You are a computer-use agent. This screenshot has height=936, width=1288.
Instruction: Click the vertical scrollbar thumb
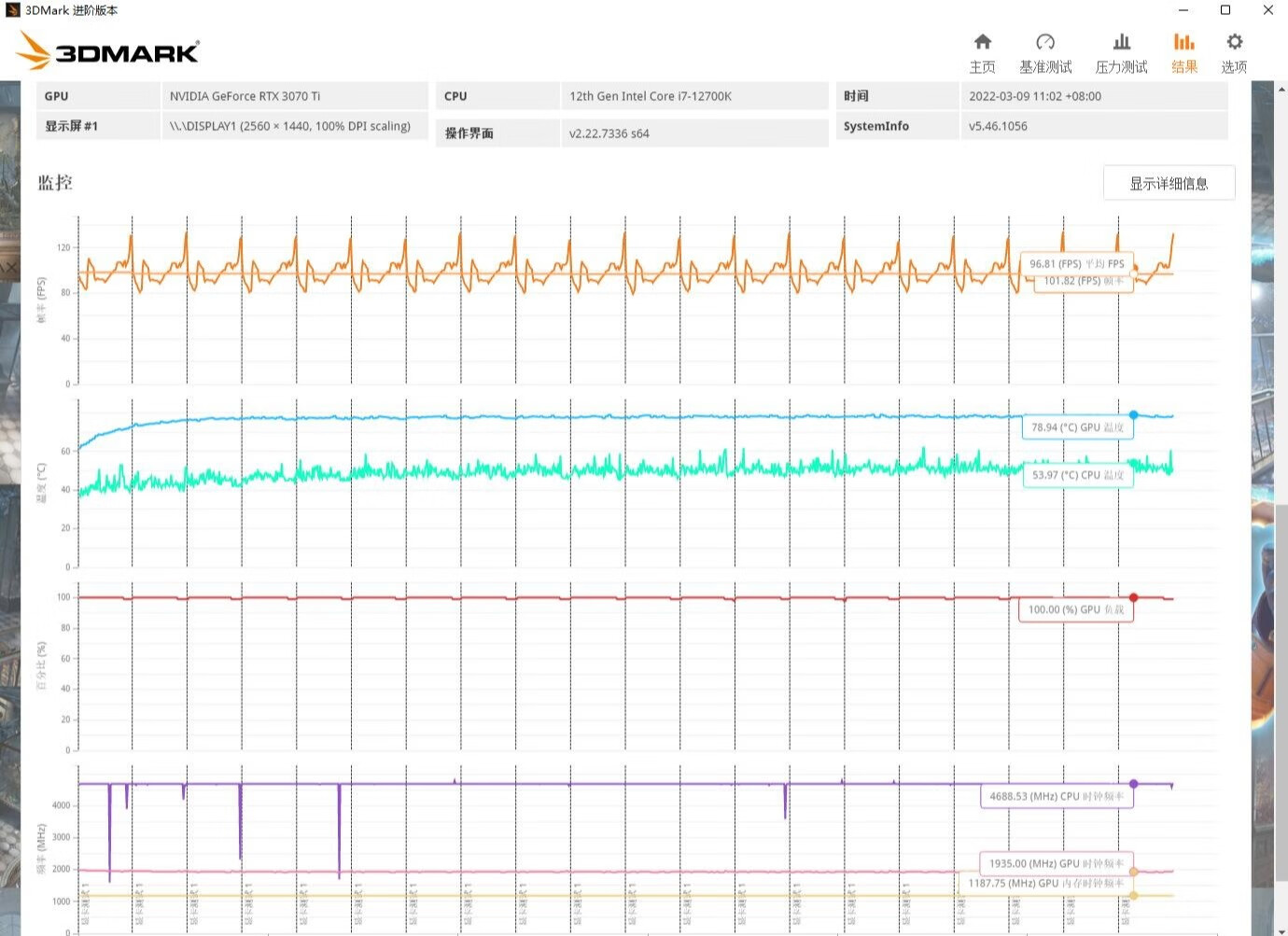point(1281,692)
